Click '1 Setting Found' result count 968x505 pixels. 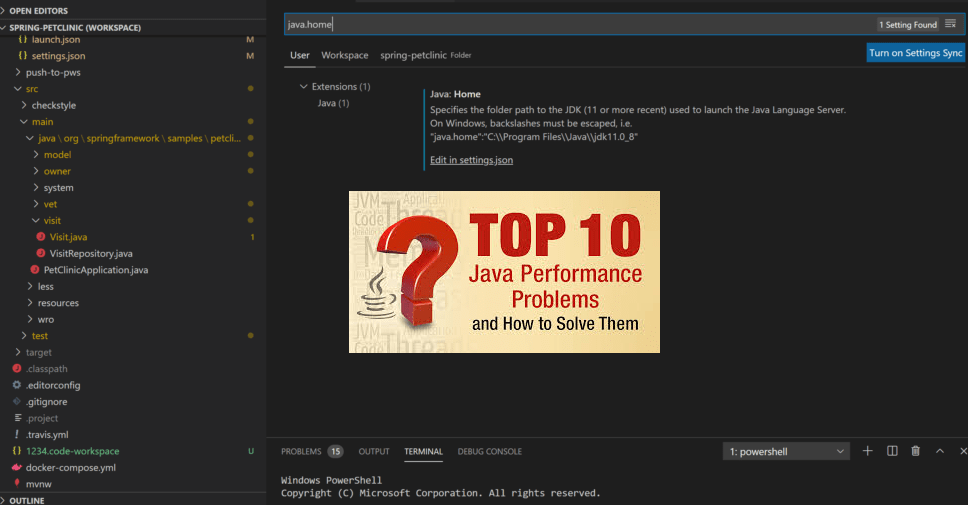coord(908,25)
